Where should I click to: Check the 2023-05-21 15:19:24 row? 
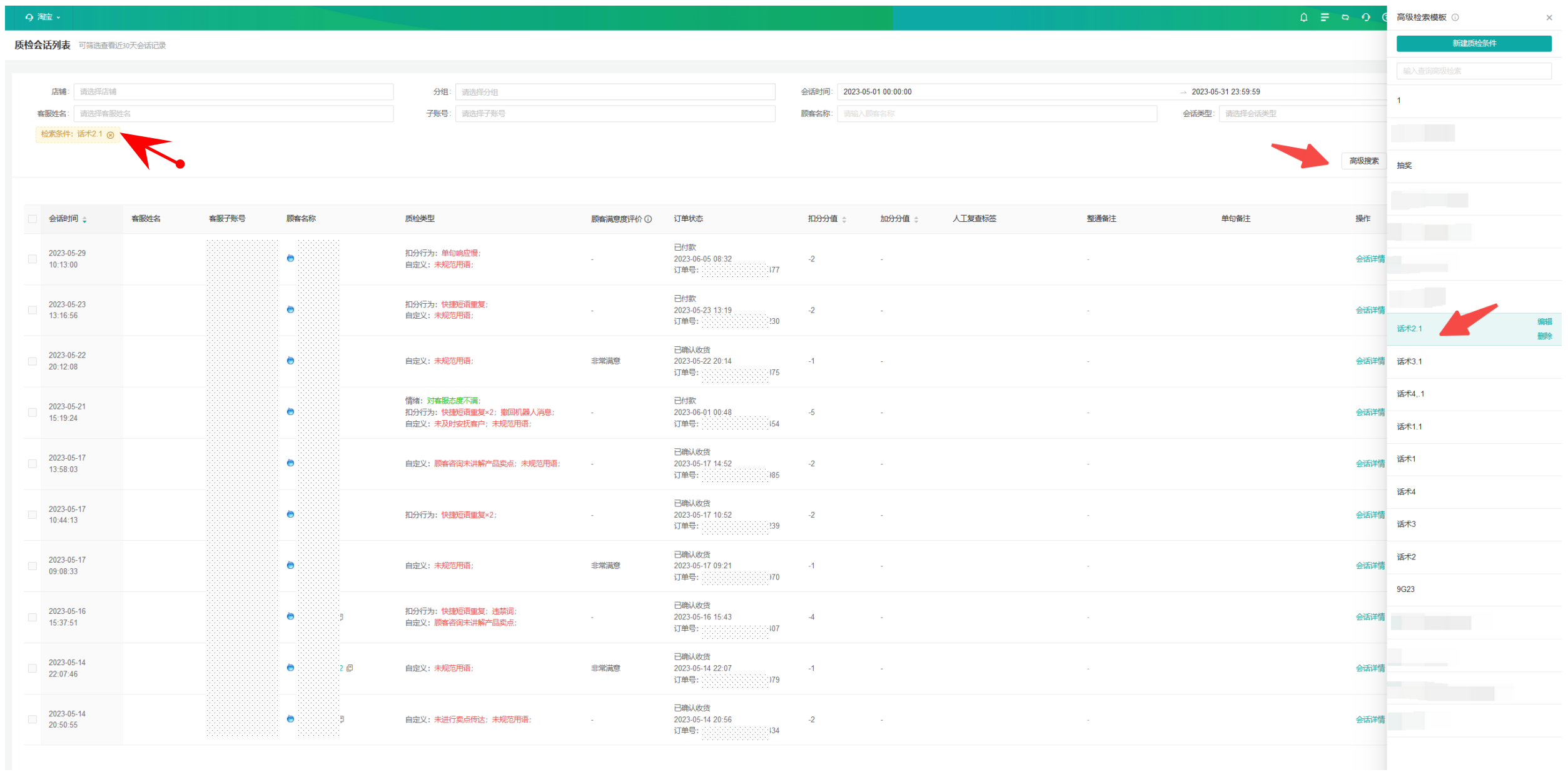pos(33,413)
